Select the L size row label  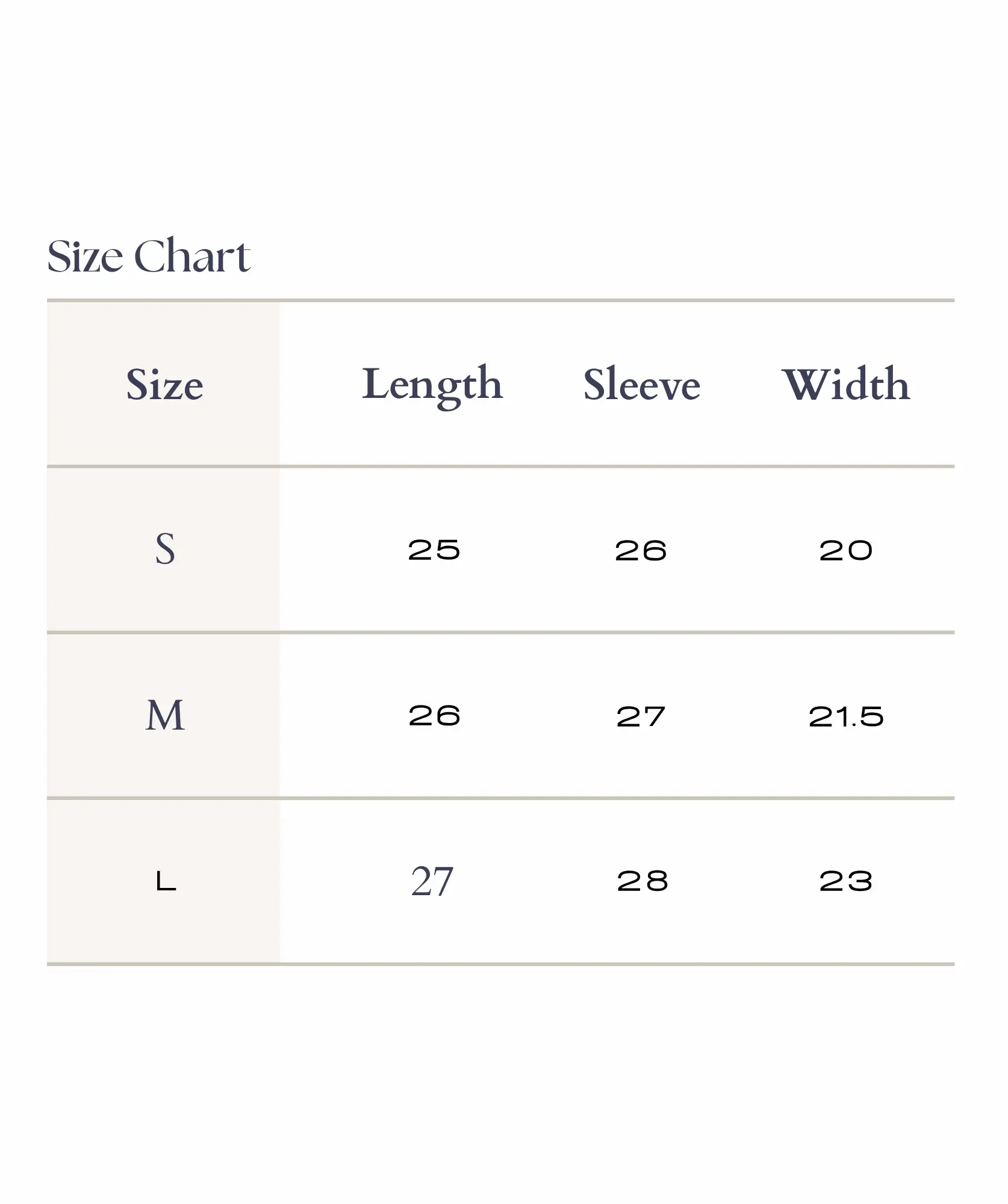[166, 881]
